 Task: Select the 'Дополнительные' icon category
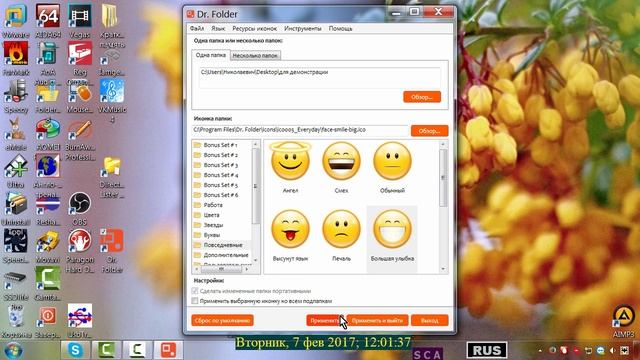click(221, 255)
